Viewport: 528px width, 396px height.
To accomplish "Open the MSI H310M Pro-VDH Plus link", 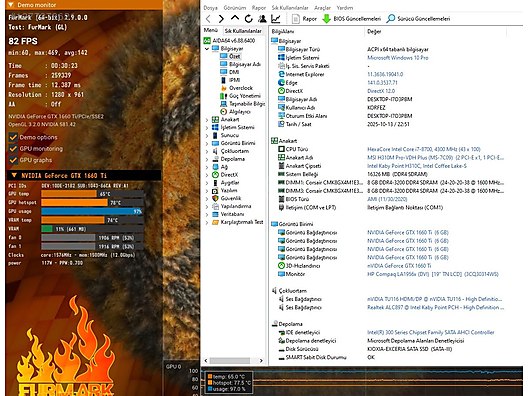I will pyautogui.click(x=435, y=158).
